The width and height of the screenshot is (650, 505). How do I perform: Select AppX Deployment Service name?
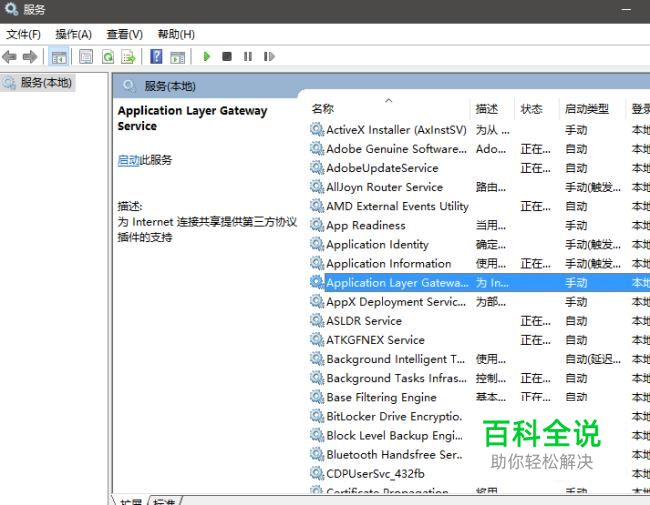pyautogui.click(x=396, y=301)
